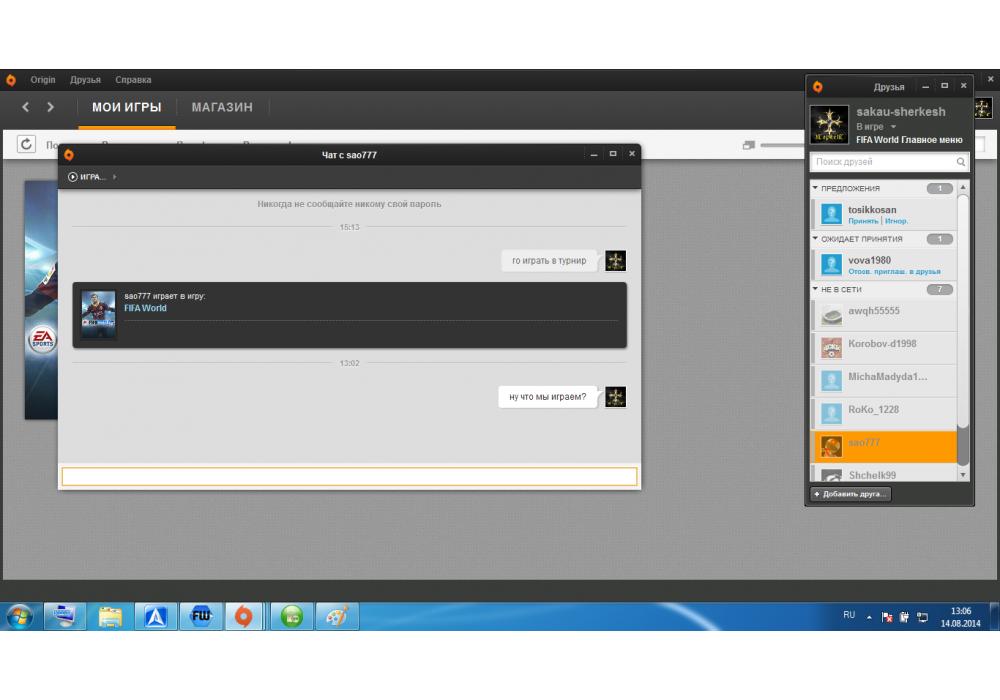Click Origin logo in chat title bar
Viewport: 1000px width, 700px height.
coord(69,155)
